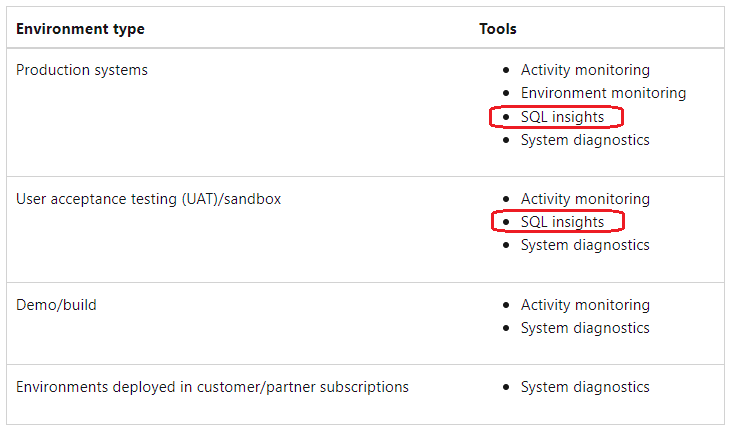Click the "Demo/build" environment label
Screen dimensions: 733x433
tap(56, 305)
